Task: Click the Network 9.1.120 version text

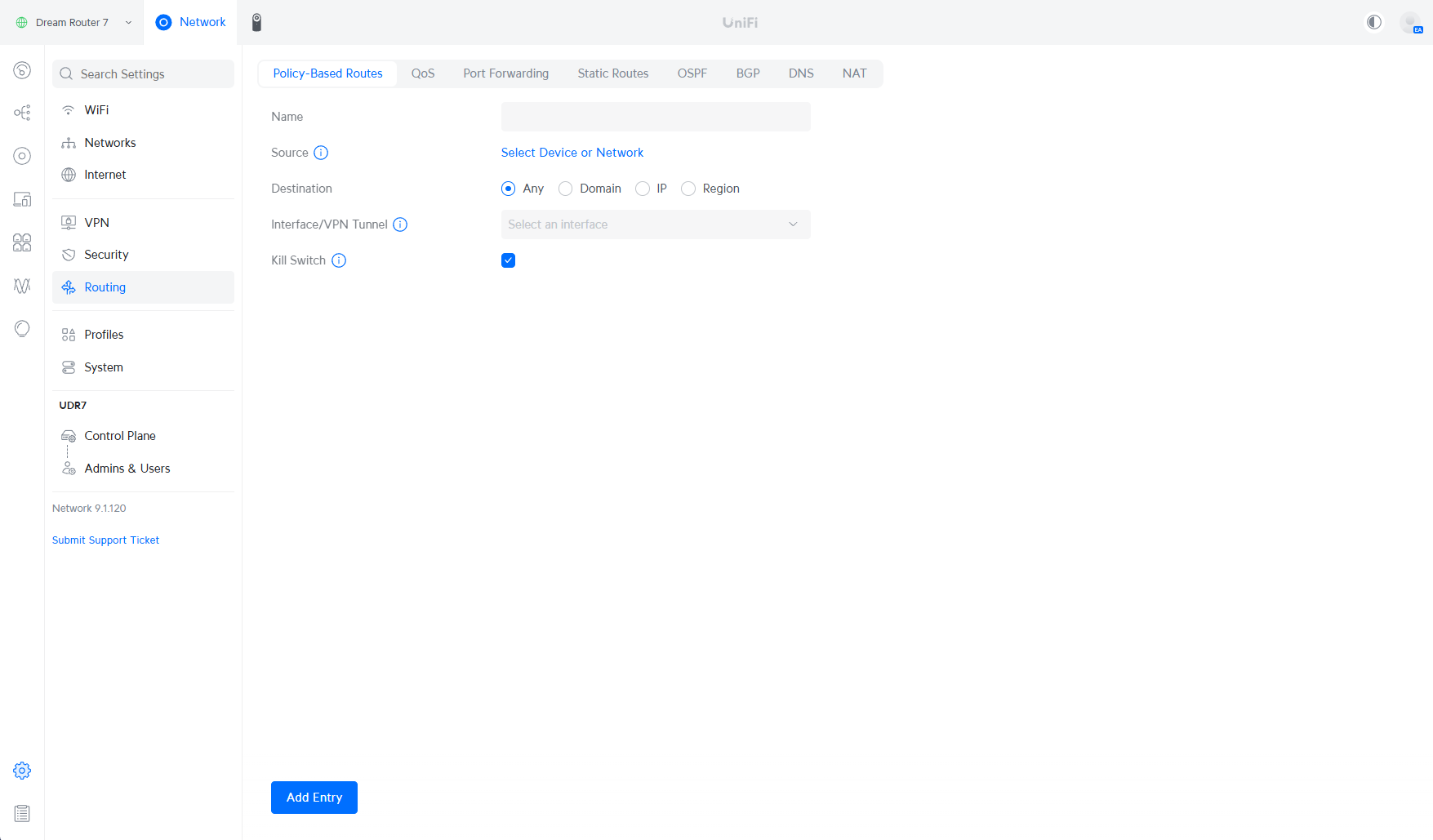Action: point(89,509)
